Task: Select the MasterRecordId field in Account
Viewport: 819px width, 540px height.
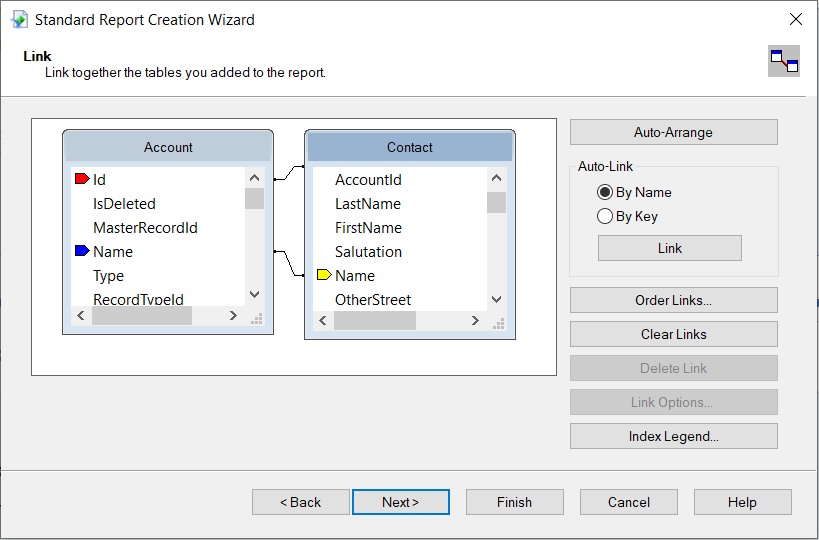Action: tap(145, 228)
